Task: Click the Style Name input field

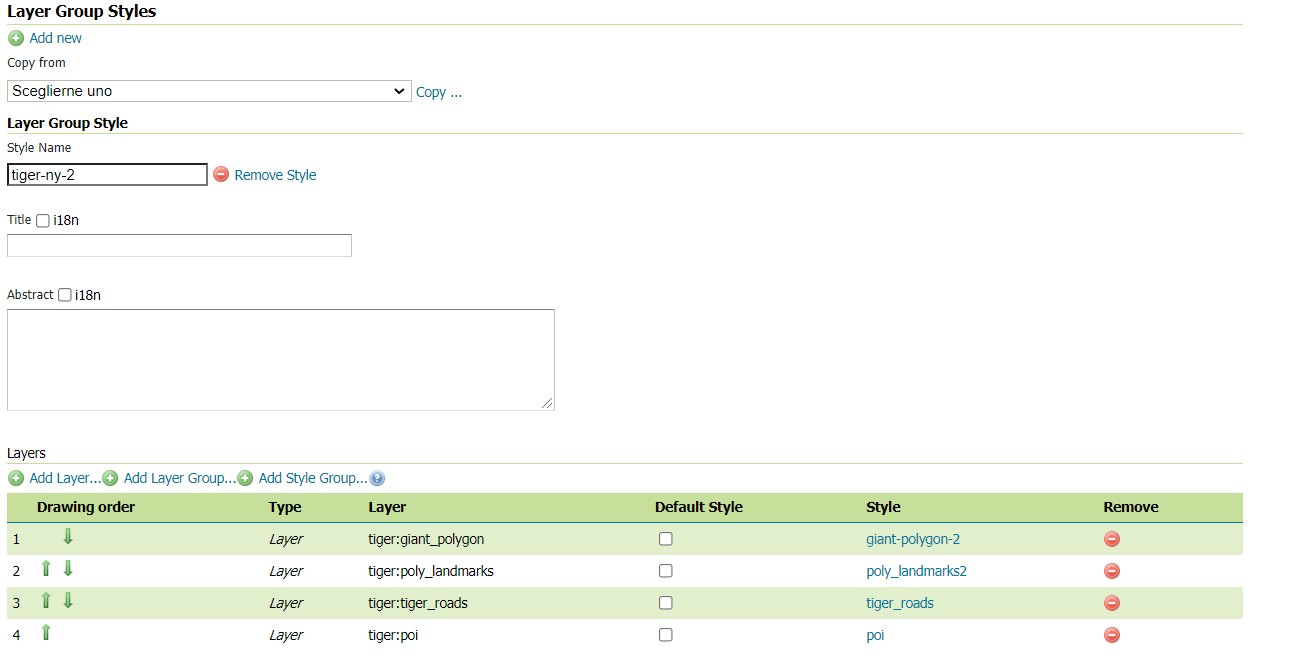Action: [107, 175]
